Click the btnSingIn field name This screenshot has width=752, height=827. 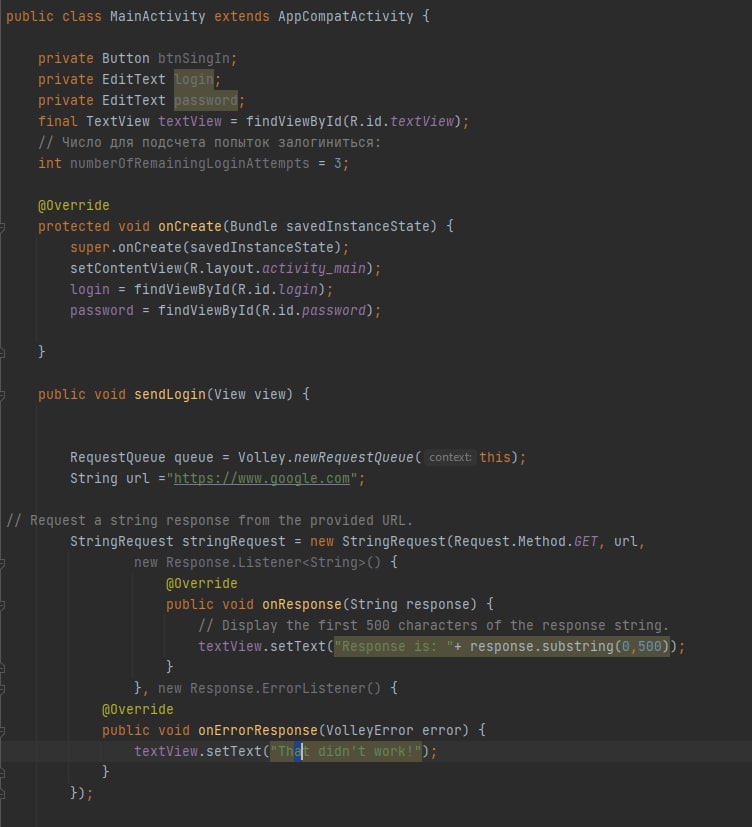point(194,59)
